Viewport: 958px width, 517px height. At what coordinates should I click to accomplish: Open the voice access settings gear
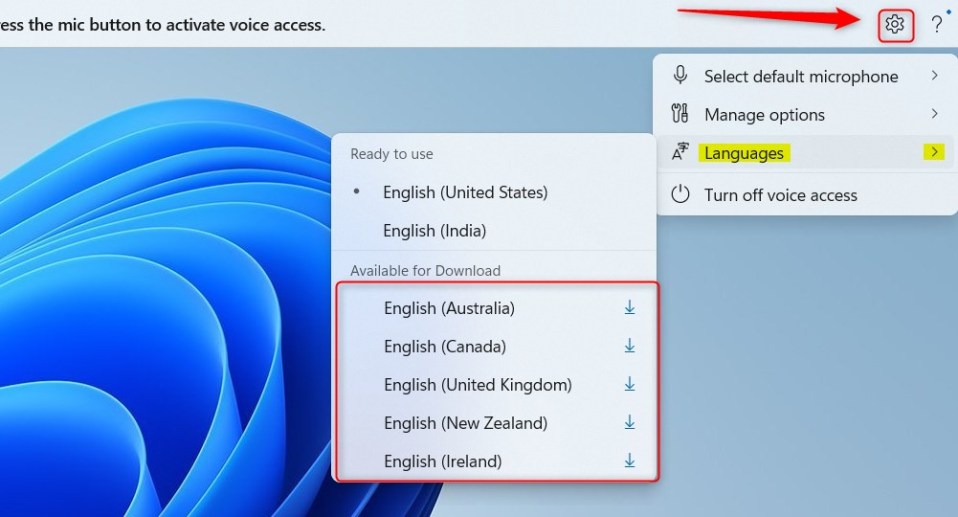pos(895,25)
